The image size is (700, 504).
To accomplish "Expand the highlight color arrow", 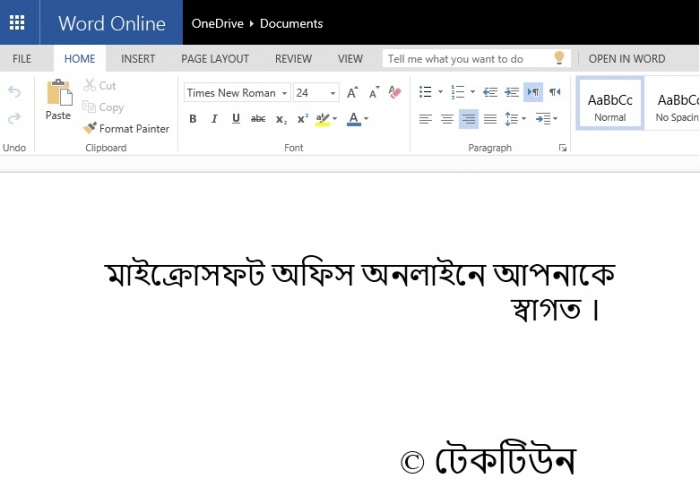I will click(x=335, y=119).
